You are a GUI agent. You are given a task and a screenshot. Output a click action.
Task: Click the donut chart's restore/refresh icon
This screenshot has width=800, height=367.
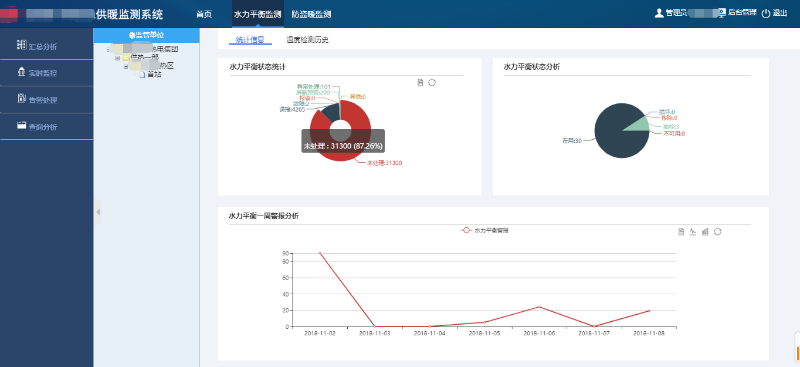pyautogui.click(x=432, y=83)
